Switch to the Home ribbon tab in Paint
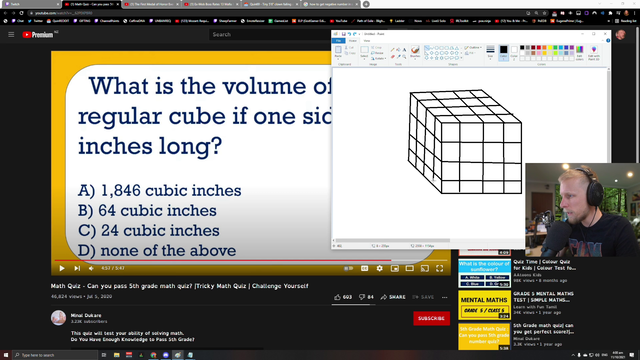Screen dimensions: 640x360 tap(353, 40)
